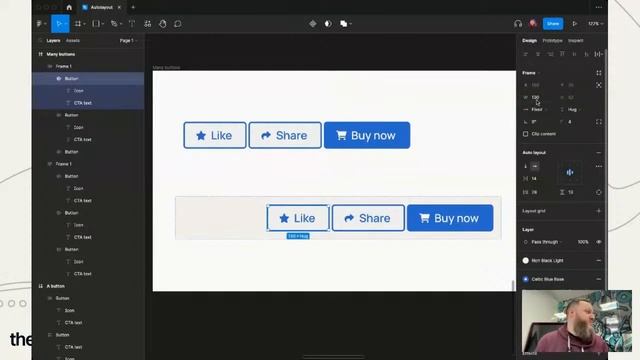640x360 pixels.
Task: Select the Pen tool
Action: pyautogui.click(x=114, y=24)
